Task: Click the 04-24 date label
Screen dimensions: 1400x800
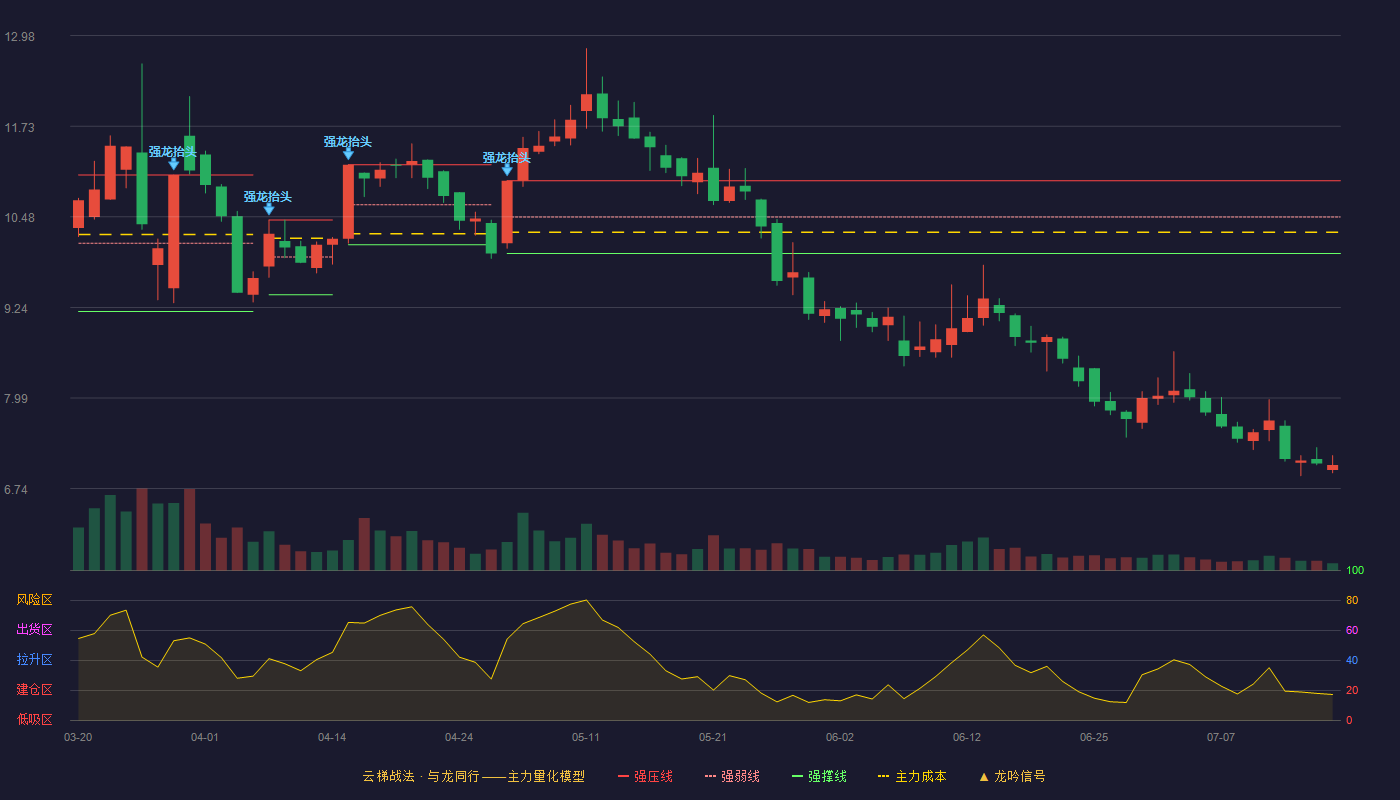Action: (459, 737)
